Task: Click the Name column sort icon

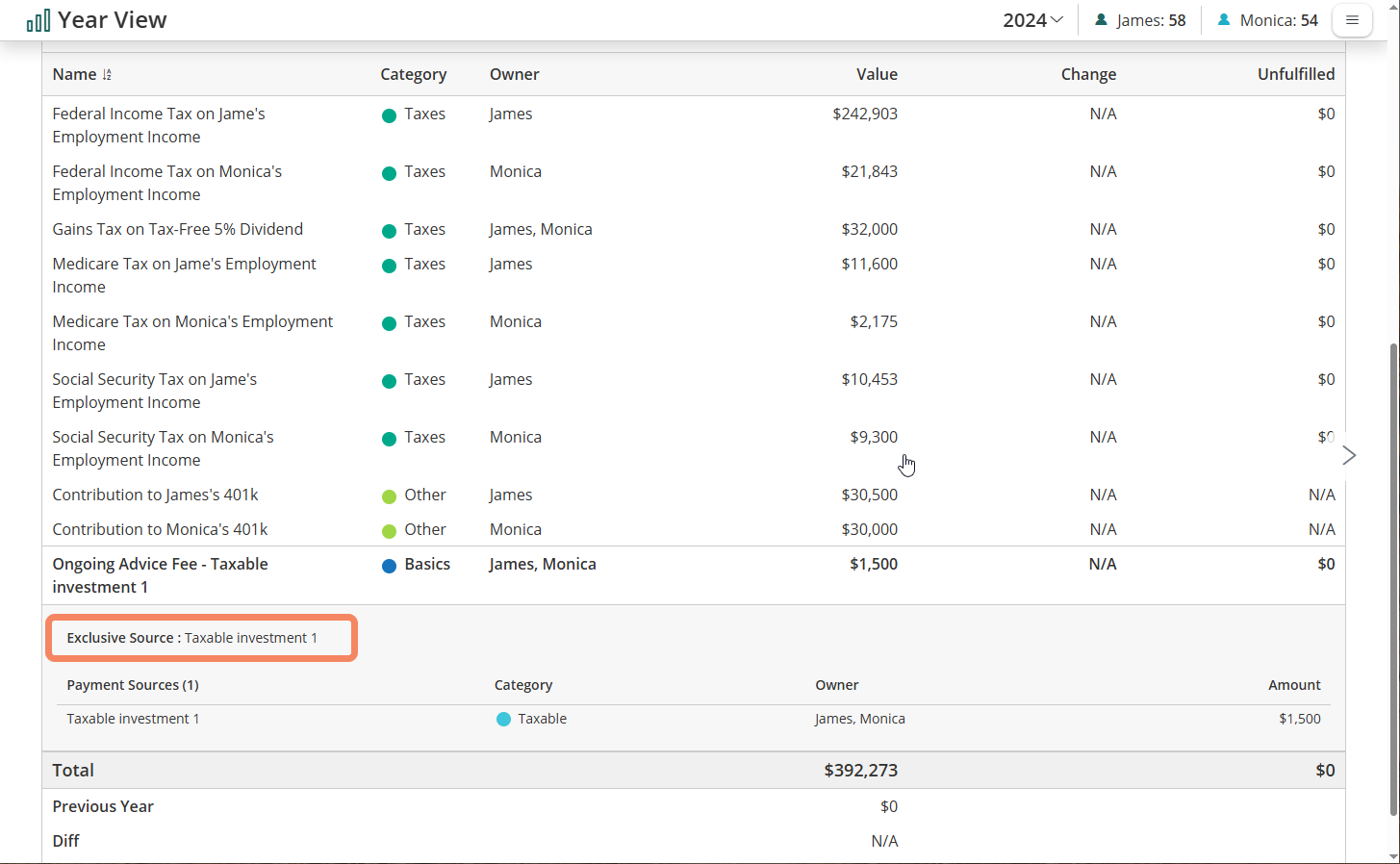Action: [107, 75]
